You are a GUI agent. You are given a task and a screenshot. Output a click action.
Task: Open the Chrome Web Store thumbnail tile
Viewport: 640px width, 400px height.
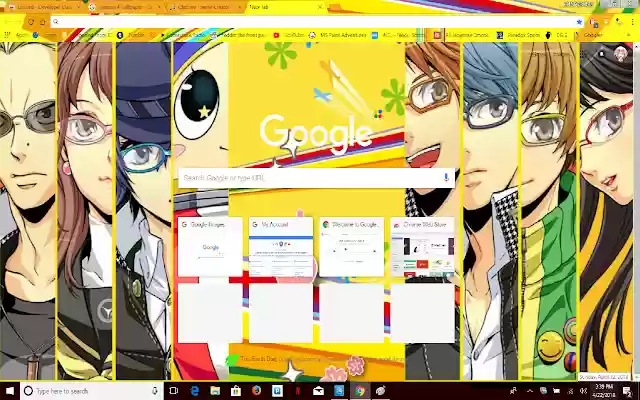coord(422,247)
